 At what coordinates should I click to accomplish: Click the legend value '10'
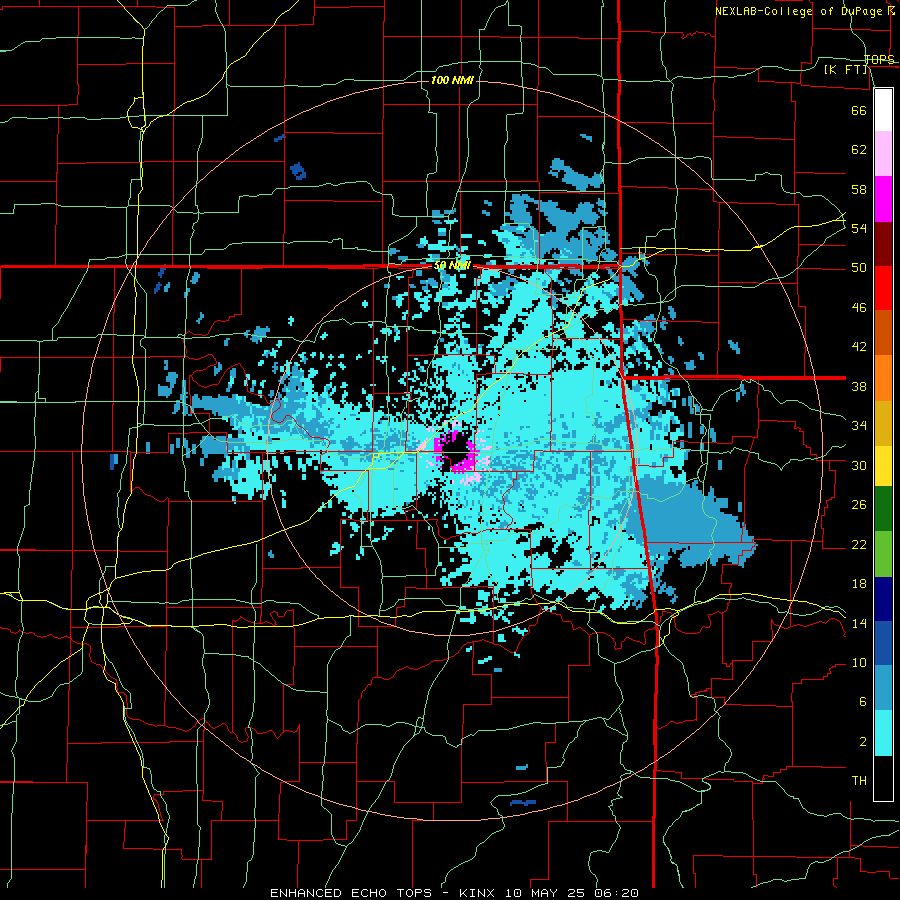tap(859, 662)
